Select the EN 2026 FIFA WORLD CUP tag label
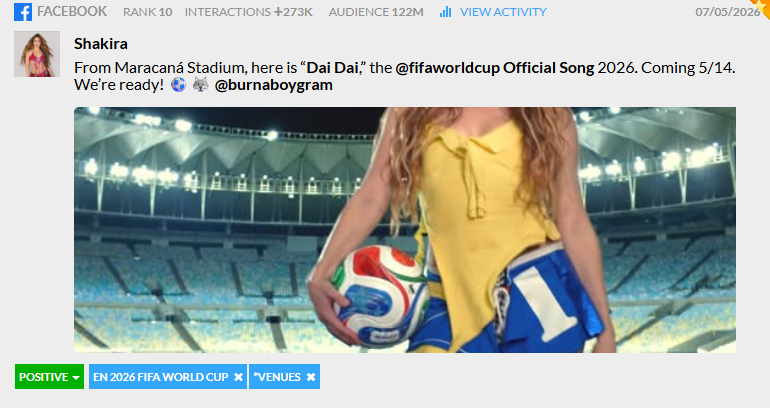The height and width of the screenshot is (408, 770). (x=161, y=377)
